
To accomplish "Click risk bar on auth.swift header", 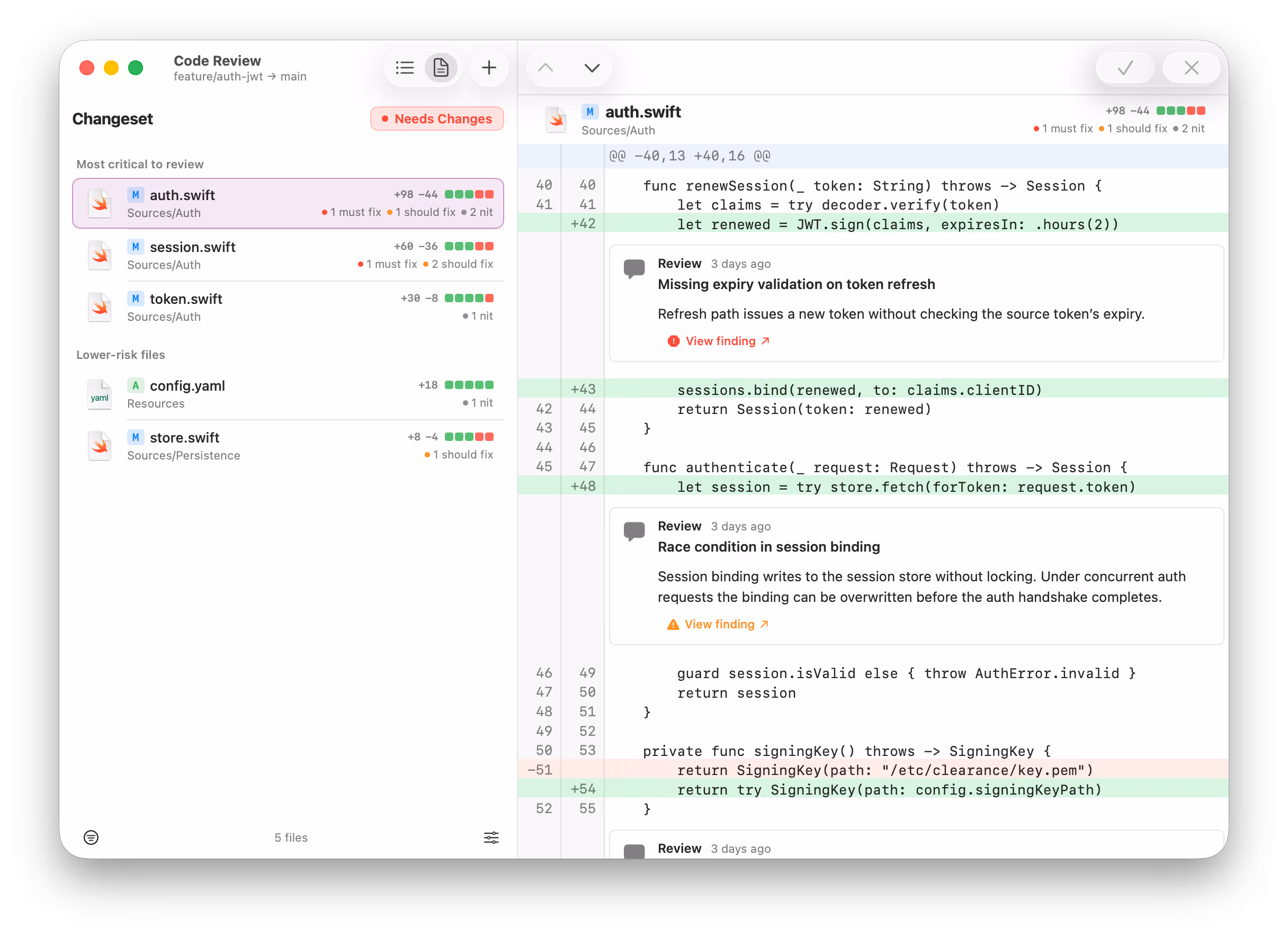I will (1180, 111).
